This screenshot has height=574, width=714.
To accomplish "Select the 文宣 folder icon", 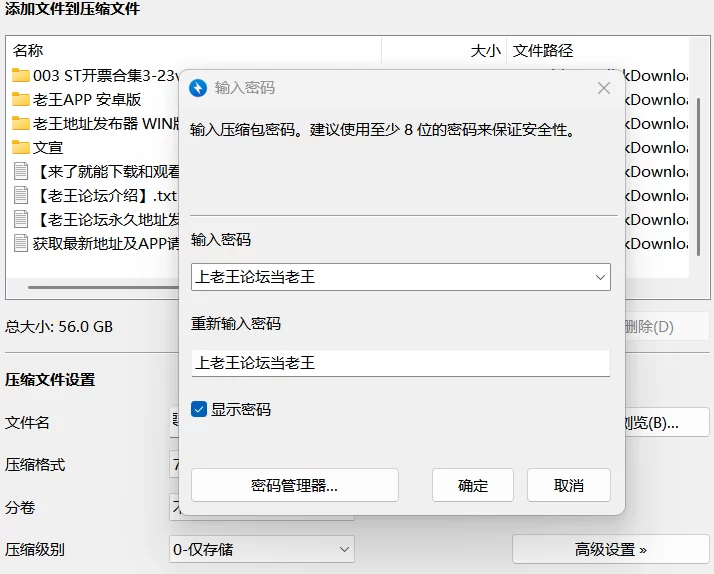I will coord(20,147).
